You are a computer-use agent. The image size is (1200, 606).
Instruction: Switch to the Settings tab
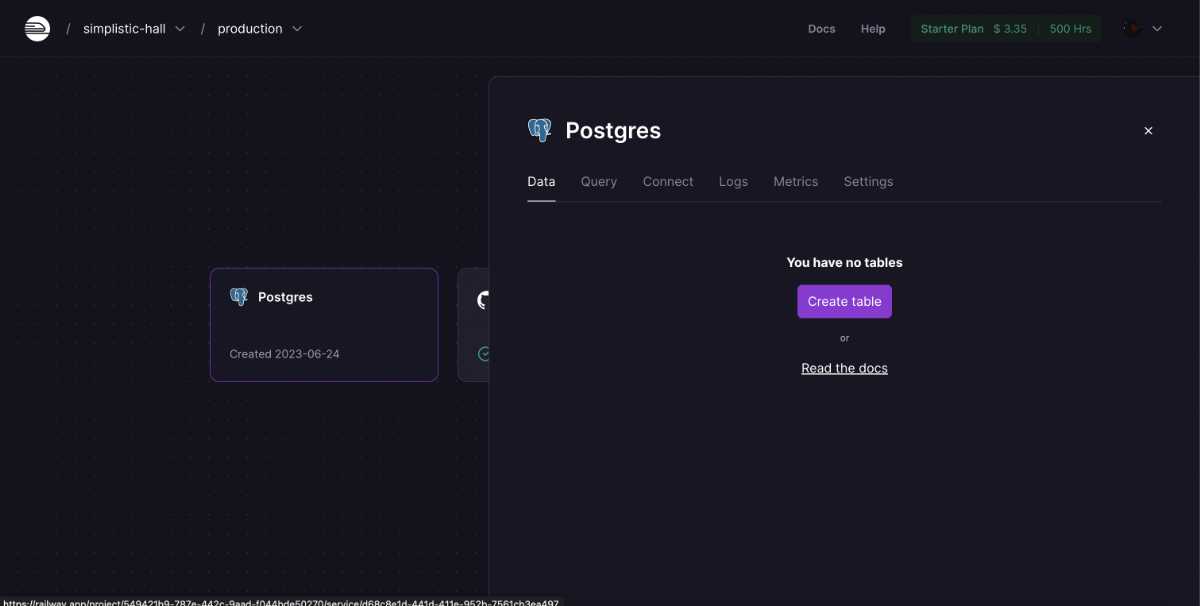point(868,182)
